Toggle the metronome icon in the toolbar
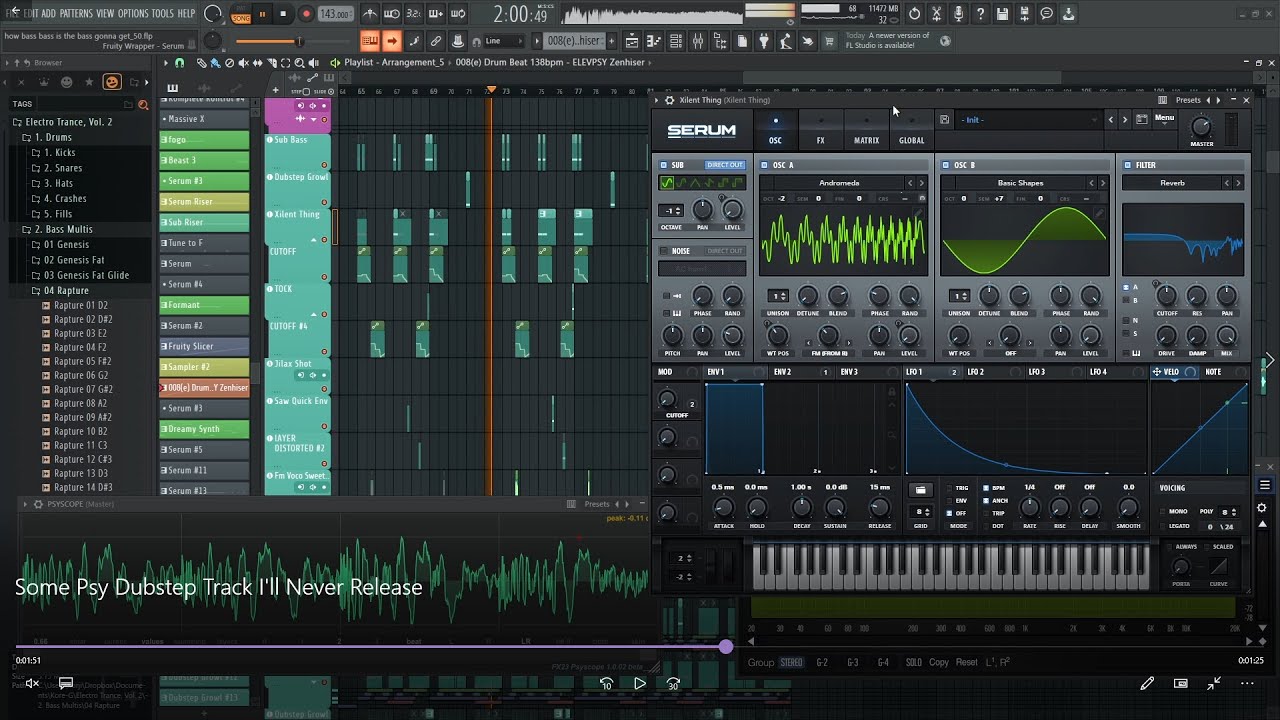Screen dimensions: 1280x720 pos(370,14)
